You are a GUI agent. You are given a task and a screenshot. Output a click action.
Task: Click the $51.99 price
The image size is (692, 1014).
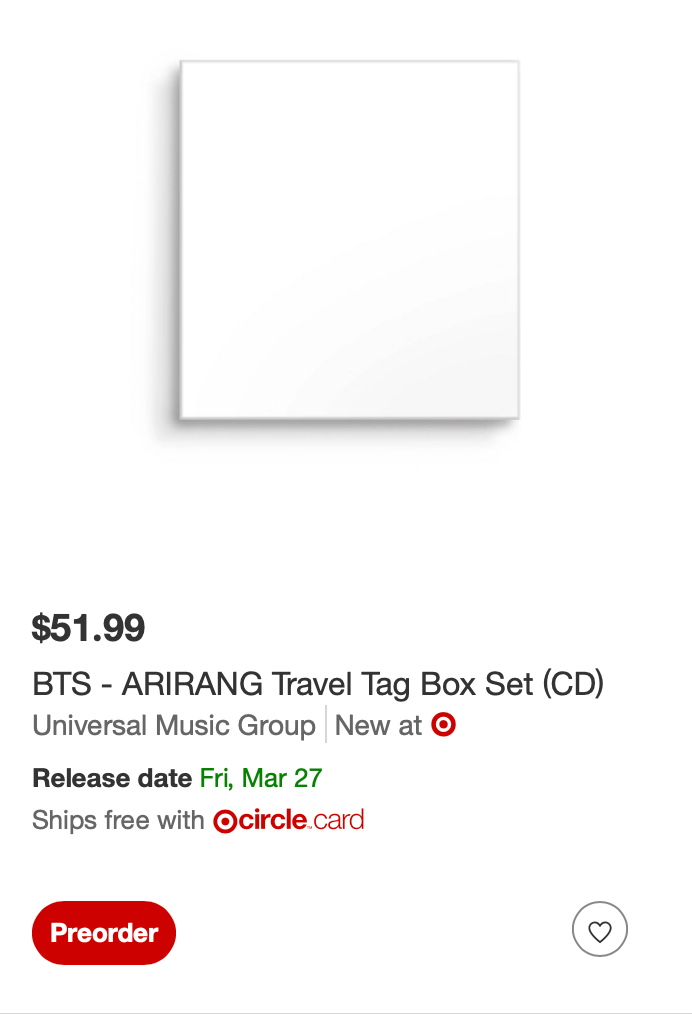click(x=89, y=628)
